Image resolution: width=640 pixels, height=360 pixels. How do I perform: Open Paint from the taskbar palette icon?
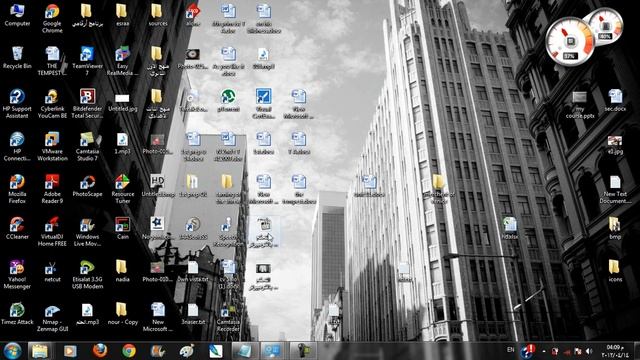pyautogui.click(x=187, y=351)
